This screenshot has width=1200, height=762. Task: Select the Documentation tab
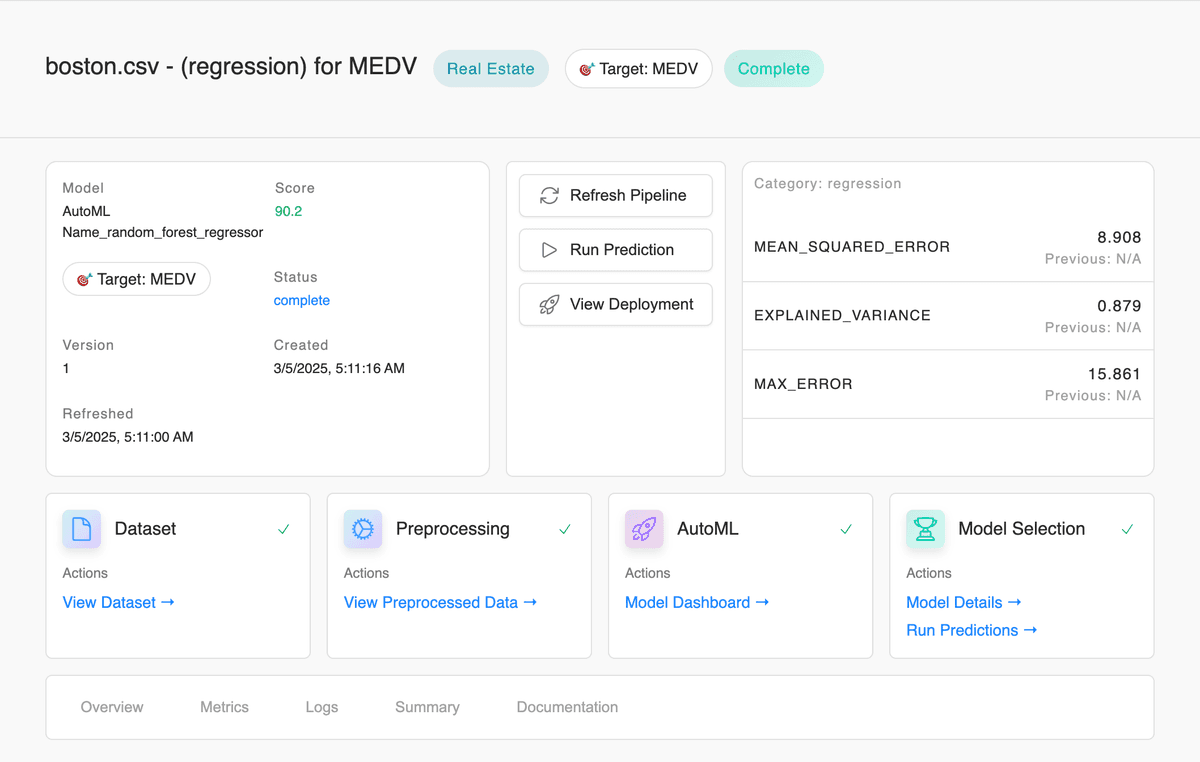(567, 707)
